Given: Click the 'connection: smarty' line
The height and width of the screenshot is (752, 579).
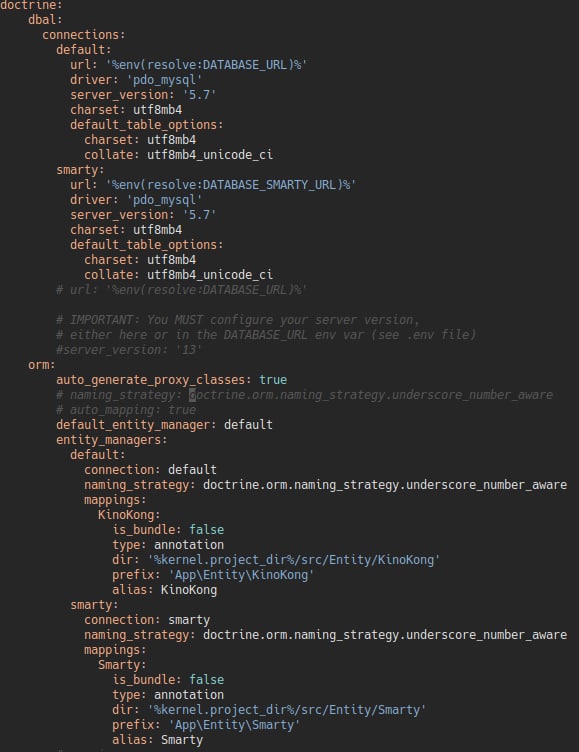Looking at the screenshot, I should (147, 620).
